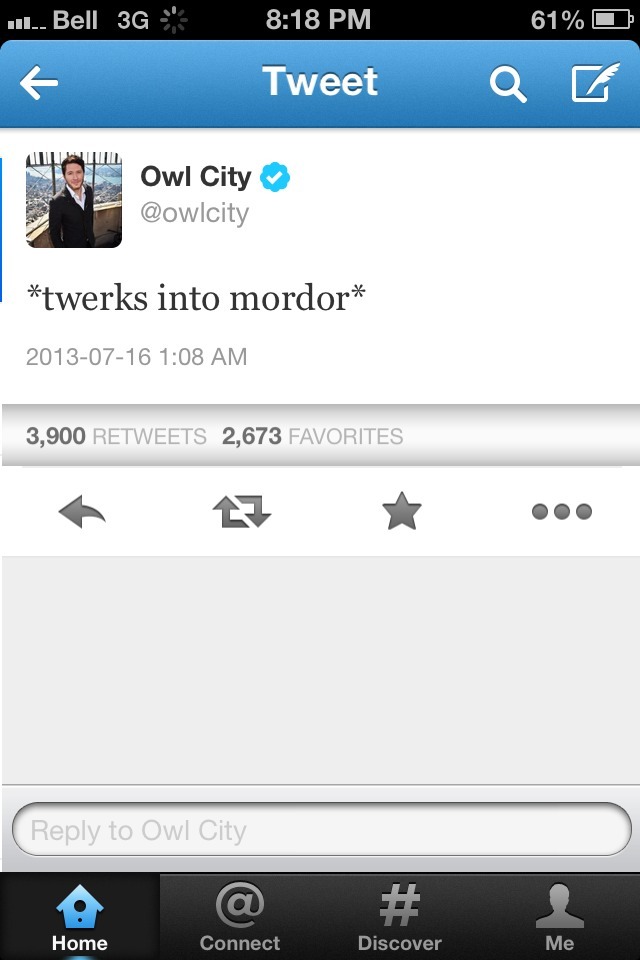Go to the Me tab
640x960 pixels.
click(560, 917)
